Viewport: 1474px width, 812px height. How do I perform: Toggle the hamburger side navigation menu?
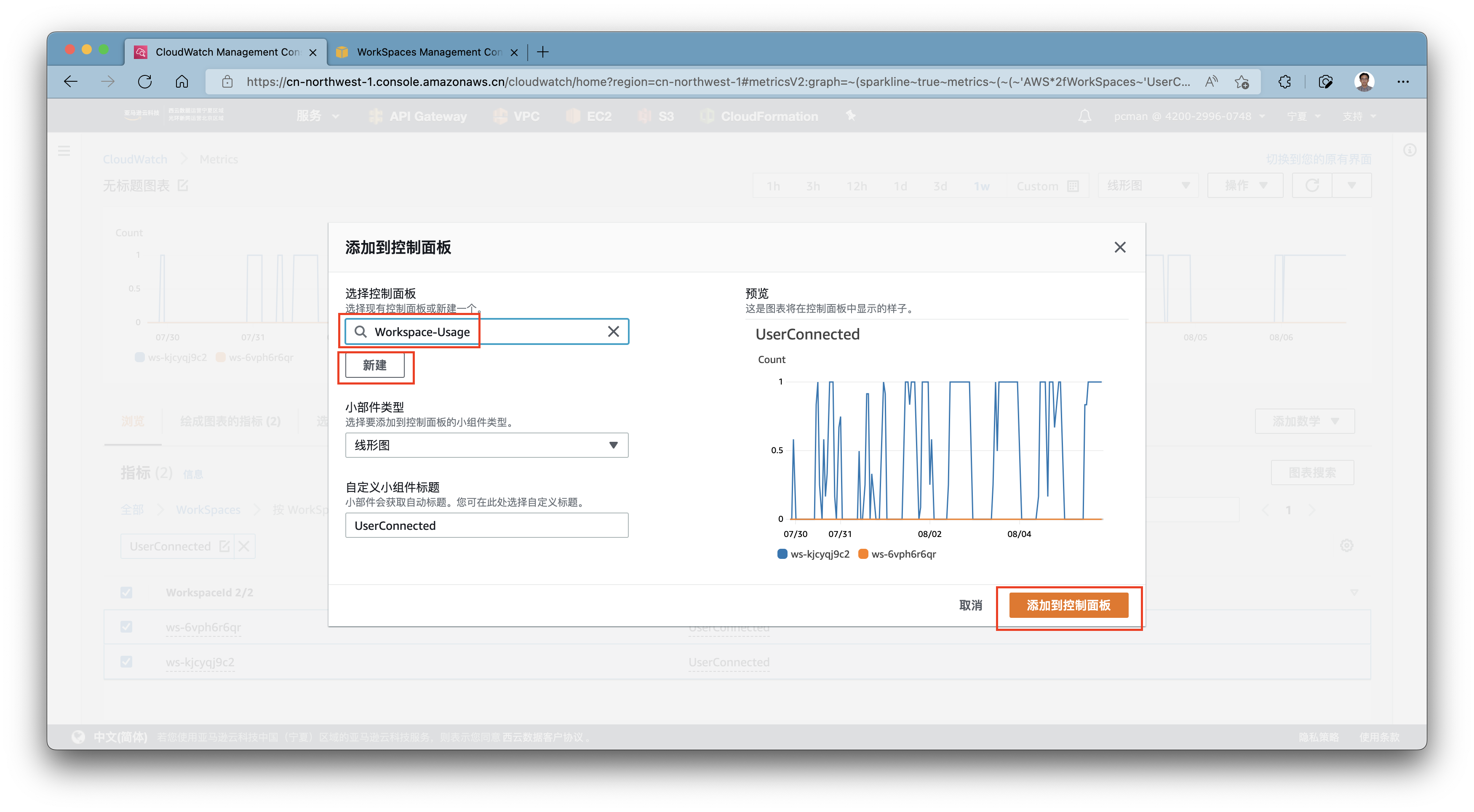coord(64,151)
